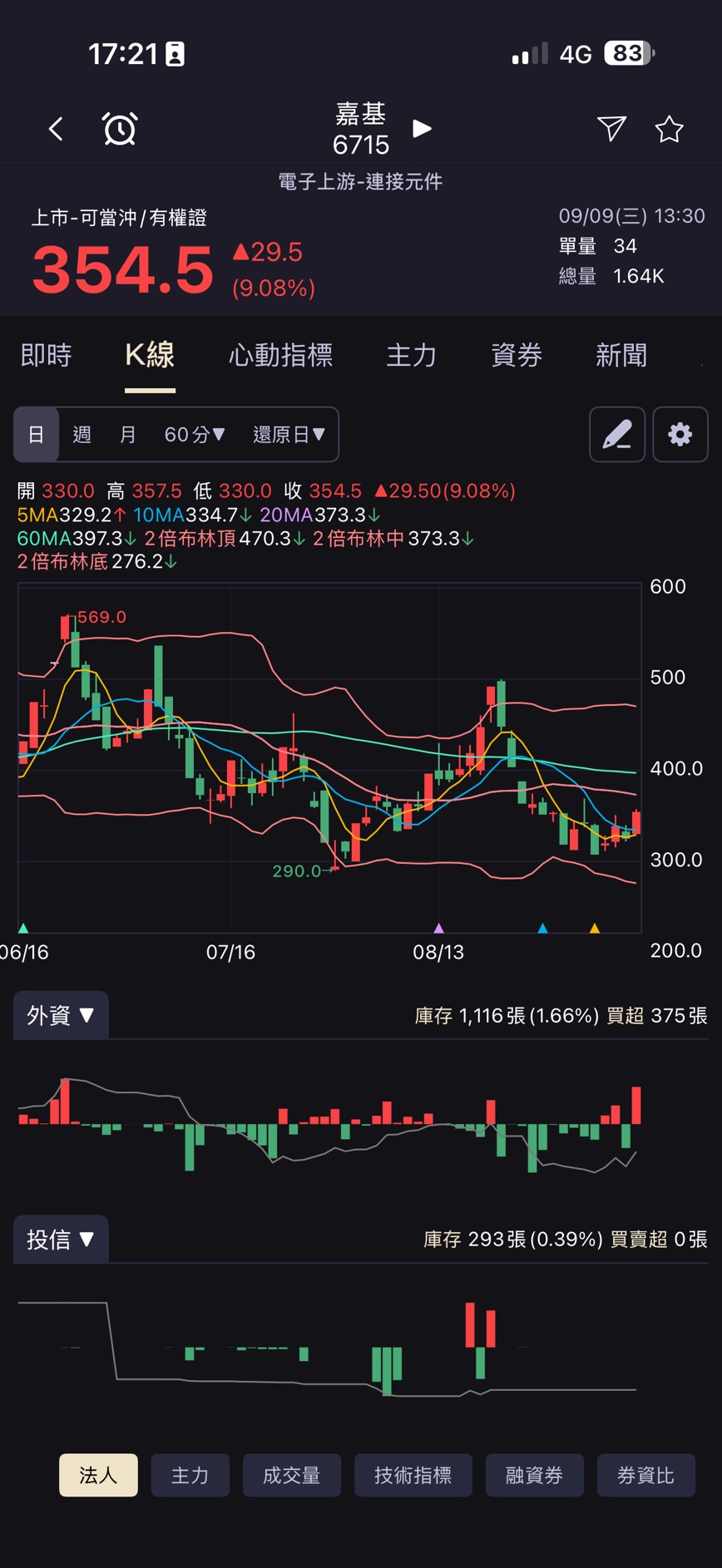
Task: Tap the 60MA397.3 indicator value
Action: point(77,538)
